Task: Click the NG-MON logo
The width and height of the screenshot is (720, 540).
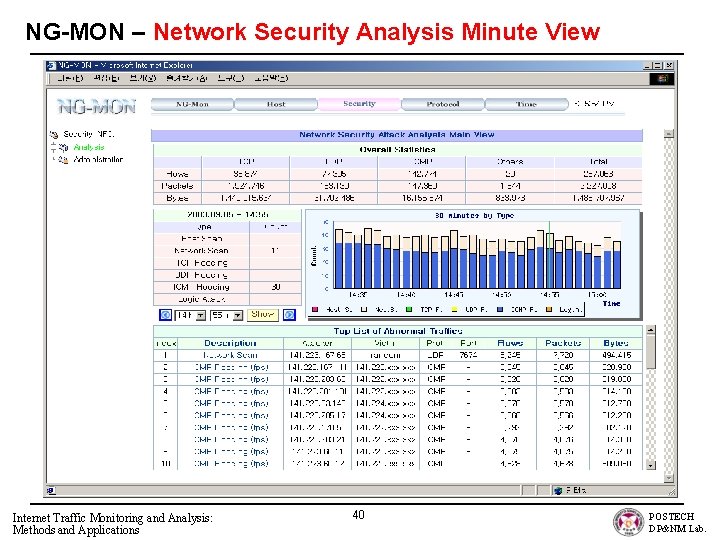Action: (97, 107)
